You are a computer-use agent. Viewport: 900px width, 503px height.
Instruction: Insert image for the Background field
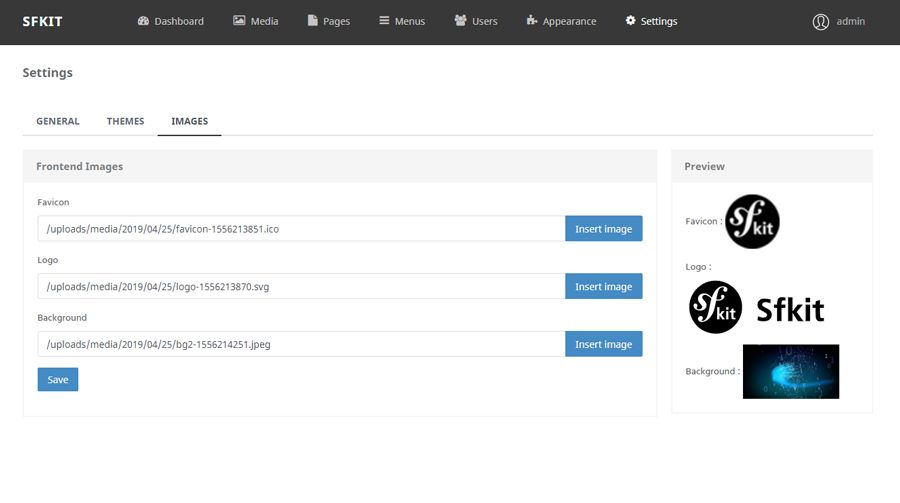604,344
